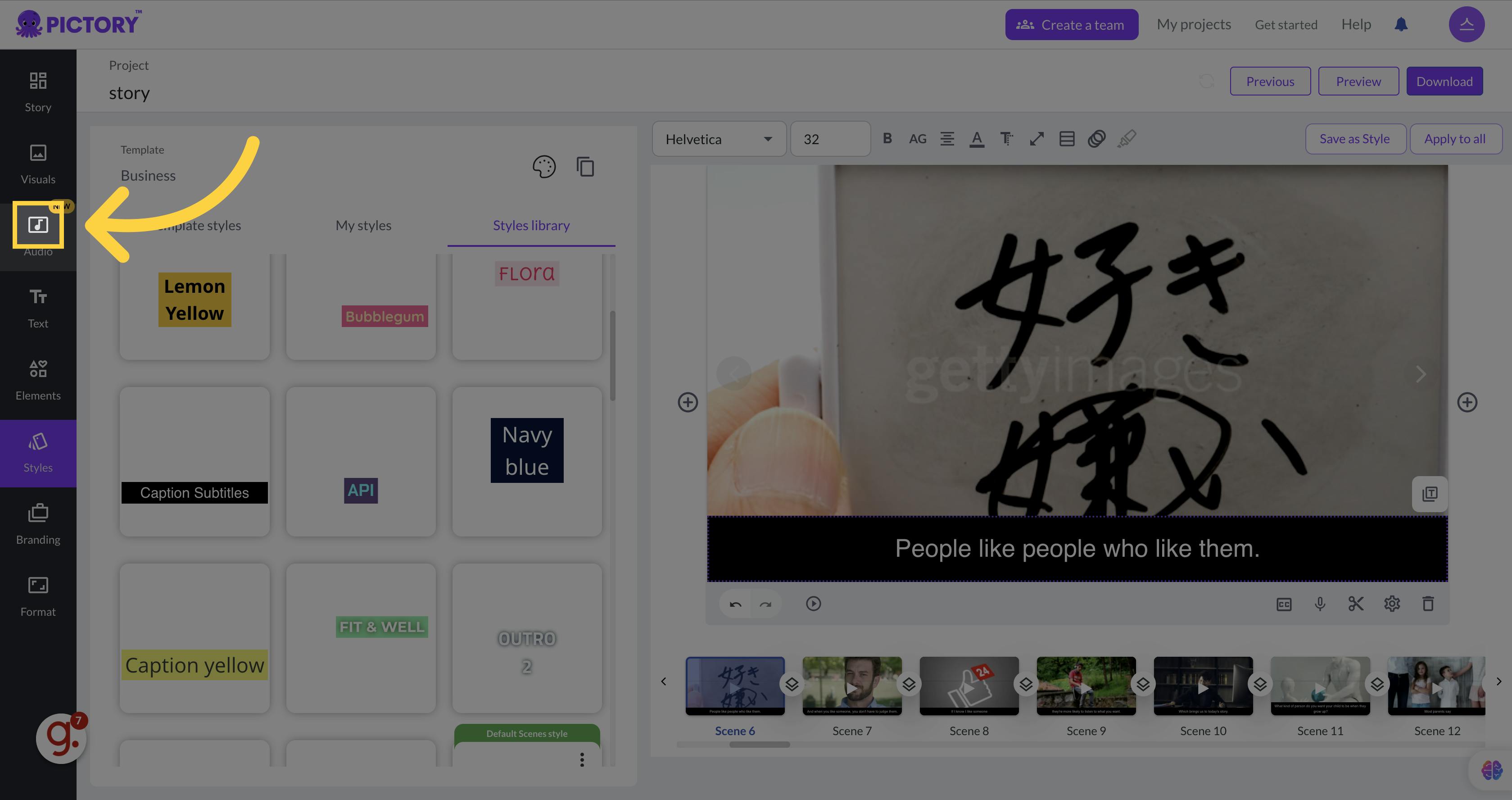Change text case with AG icon
Viewport: 1512px width, 800px height.
[917, 139]
